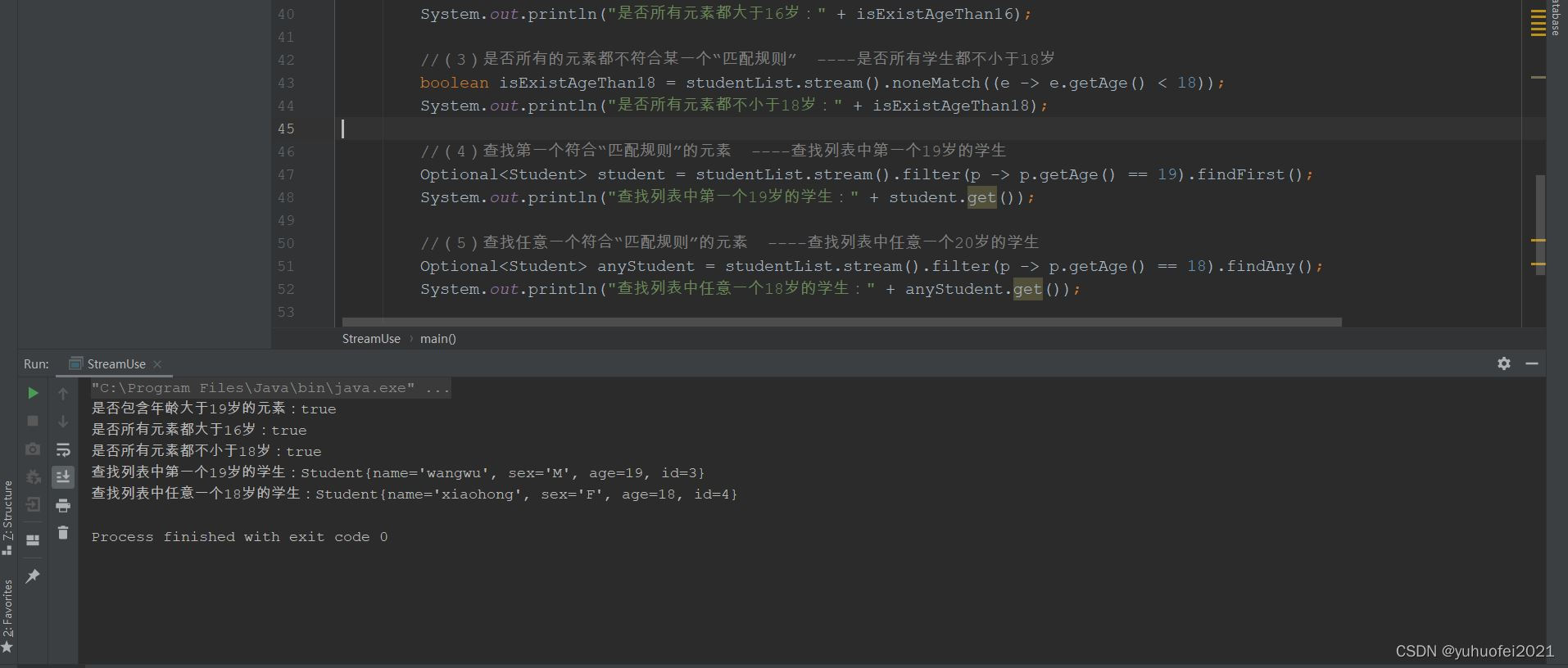Click the Down the Stack Trace arrow
The height and width of the screenshot is (668, 1568).
[x=63, y=422]
